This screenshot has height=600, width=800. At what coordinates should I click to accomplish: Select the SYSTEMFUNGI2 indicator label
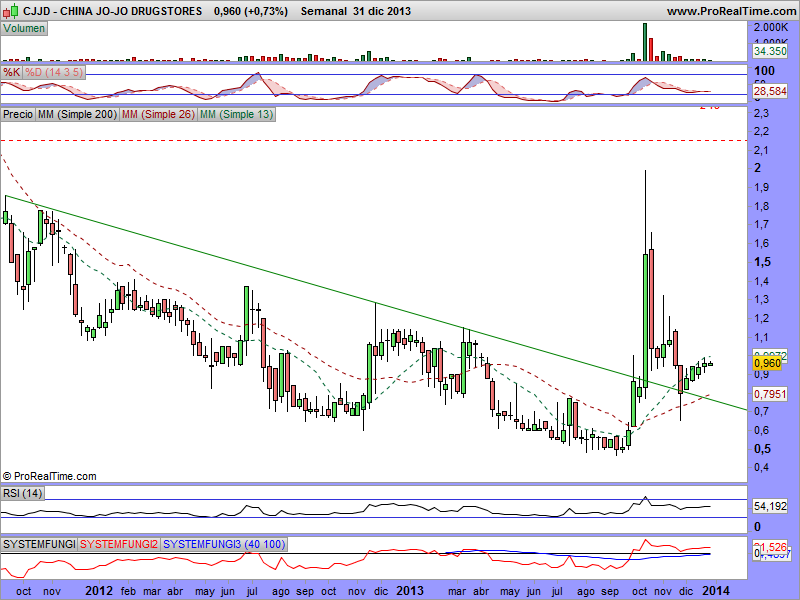119,544
